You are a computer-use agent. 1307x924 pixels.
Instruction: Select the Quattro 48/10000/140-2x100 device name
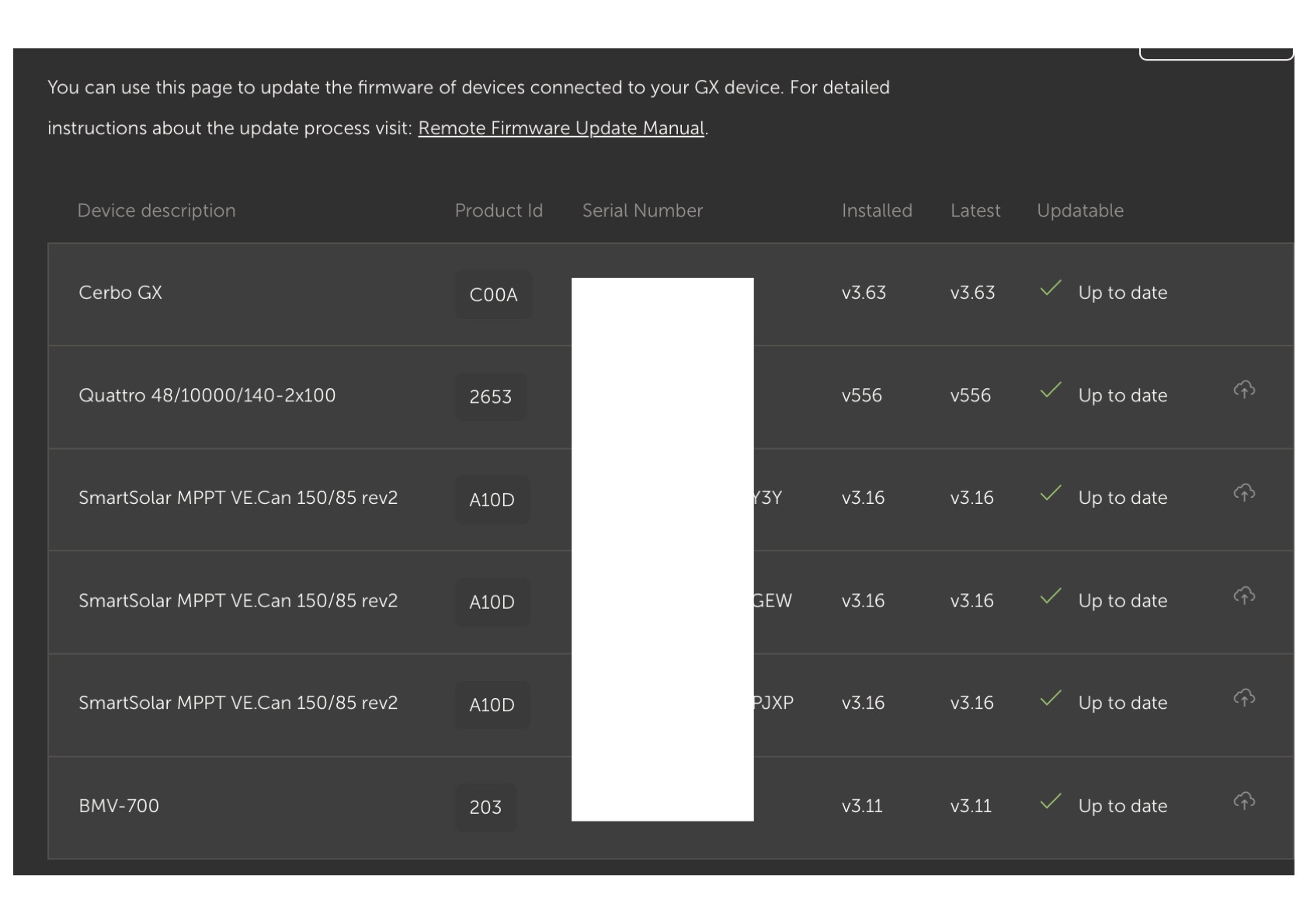[207, 395]
